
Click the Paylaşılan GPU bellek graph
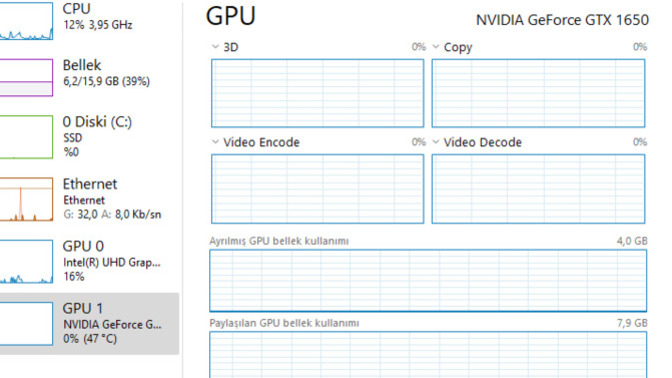[x=428, y=355]
